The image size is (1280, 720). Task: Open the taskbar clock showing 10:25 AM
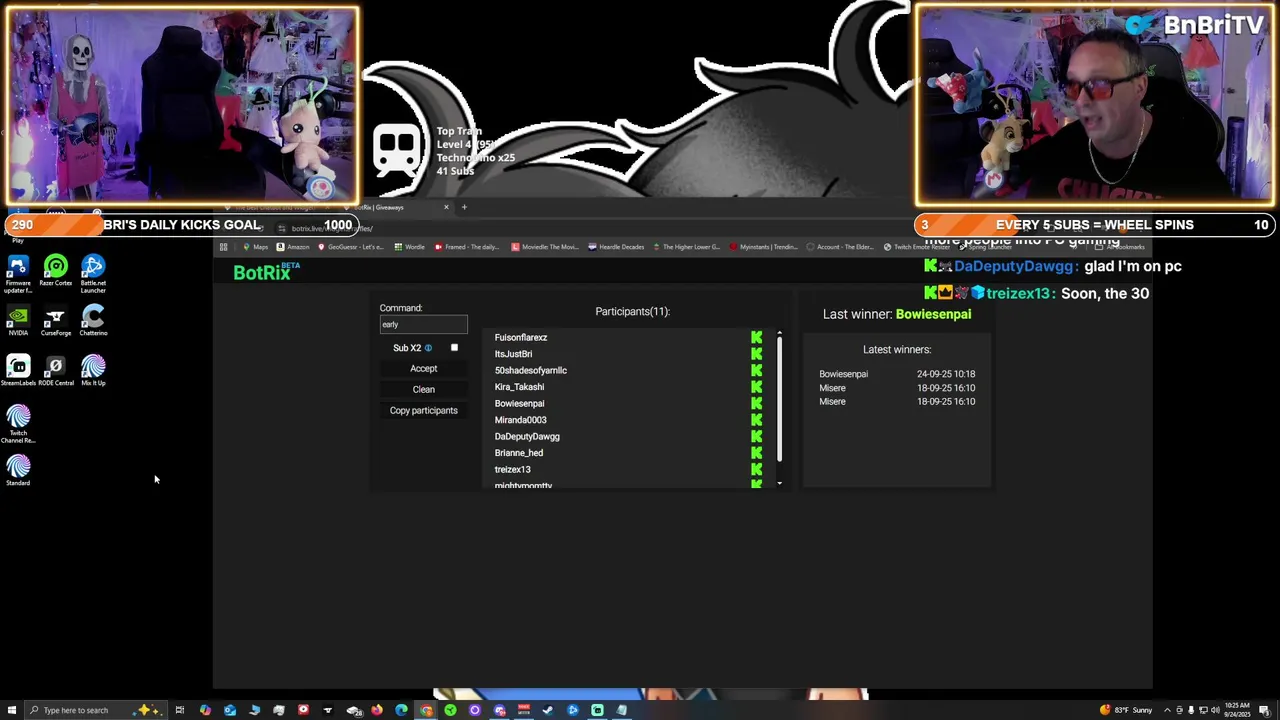point(1236,710)
